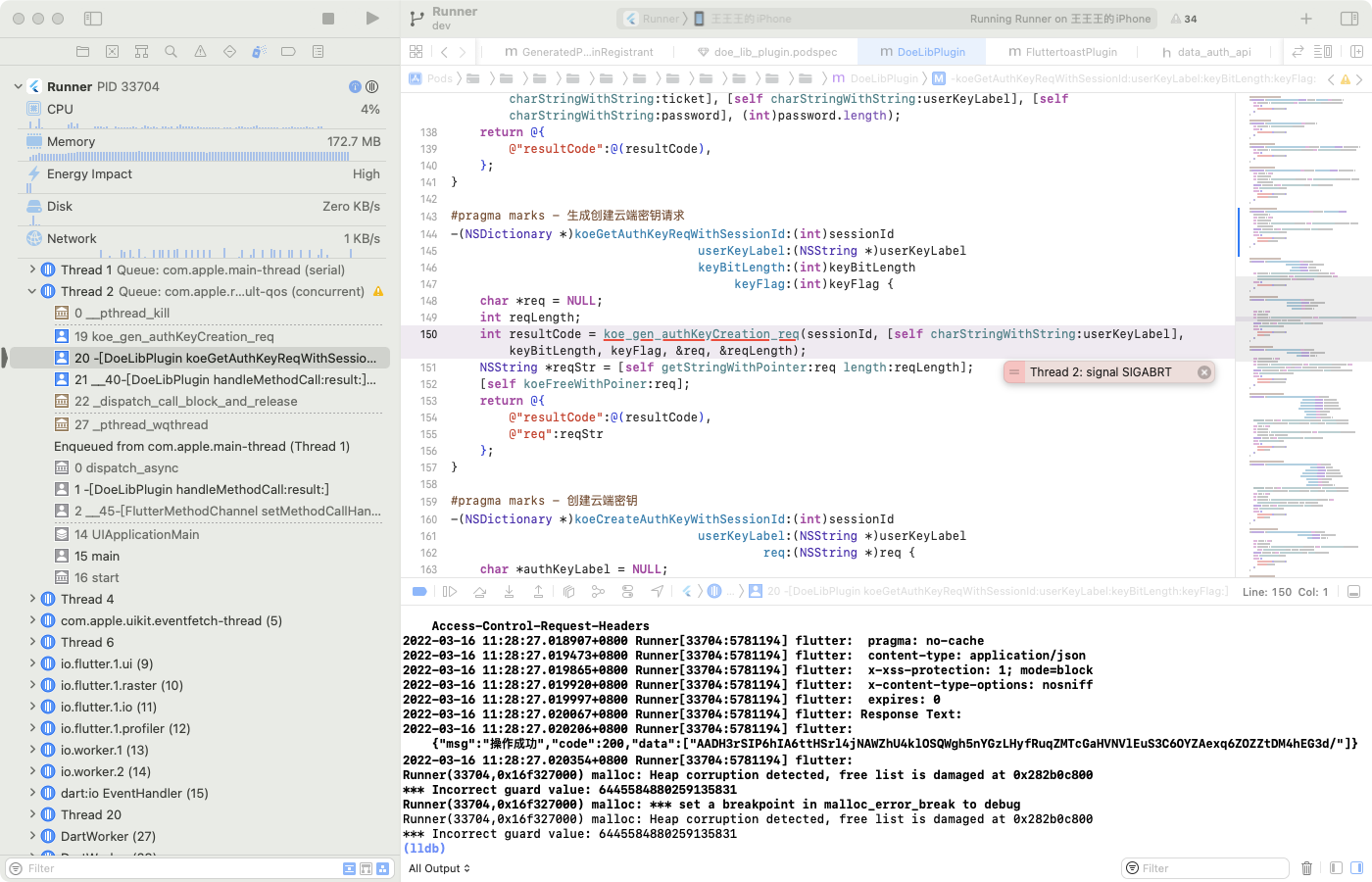1372x882 pixels.
Task: Click the console filter field
Action: tap(1205, 868)
